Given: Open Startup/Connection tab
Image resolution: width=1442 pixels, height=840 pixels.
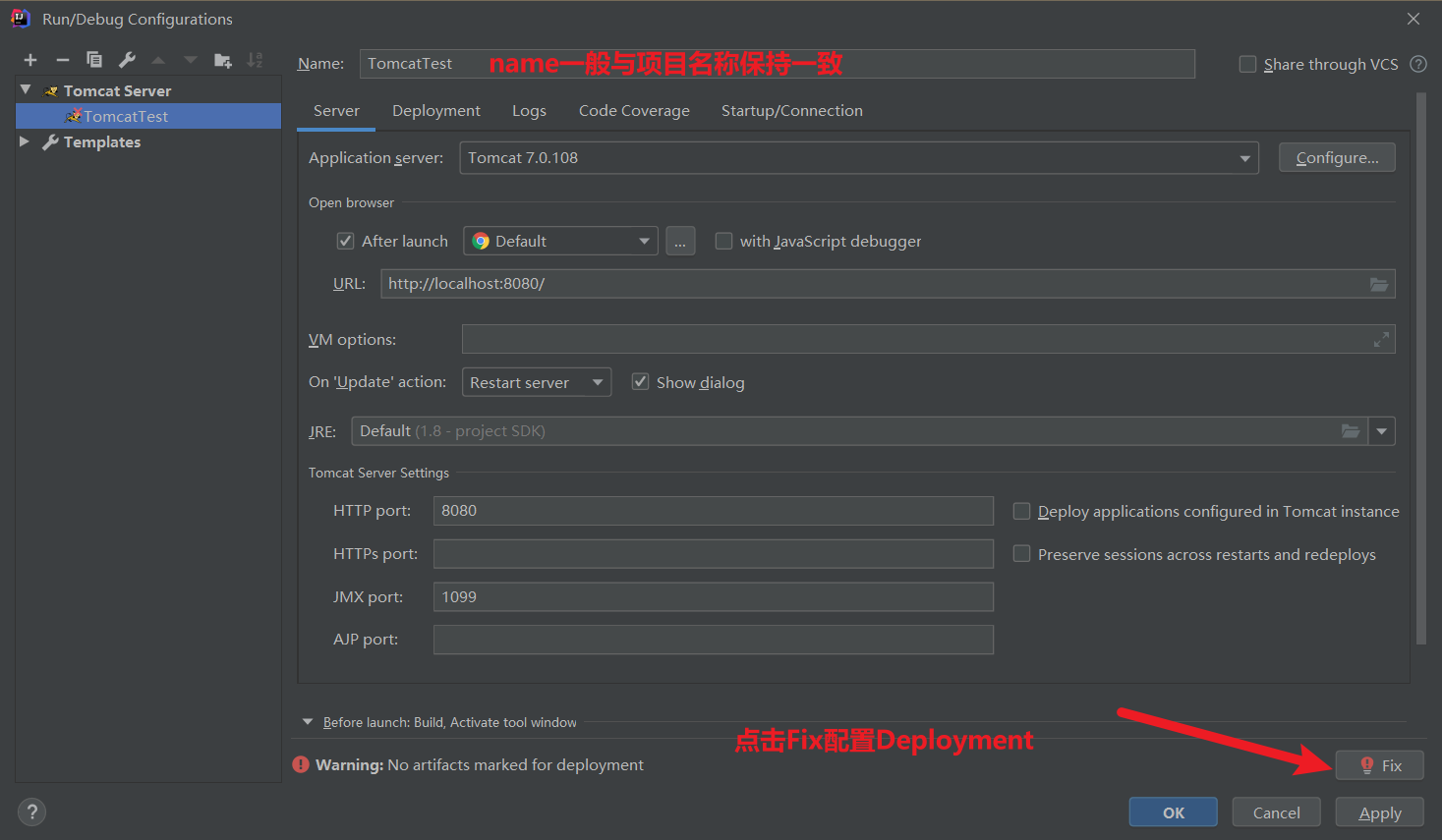Looking at the screenshot, I should click(x=792, y=111).
